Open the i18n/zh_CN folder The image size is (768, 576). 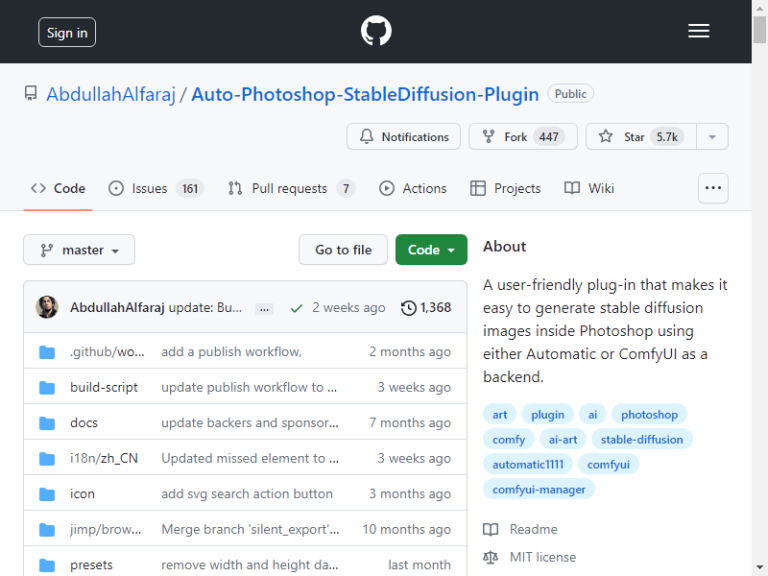point(104,458)
